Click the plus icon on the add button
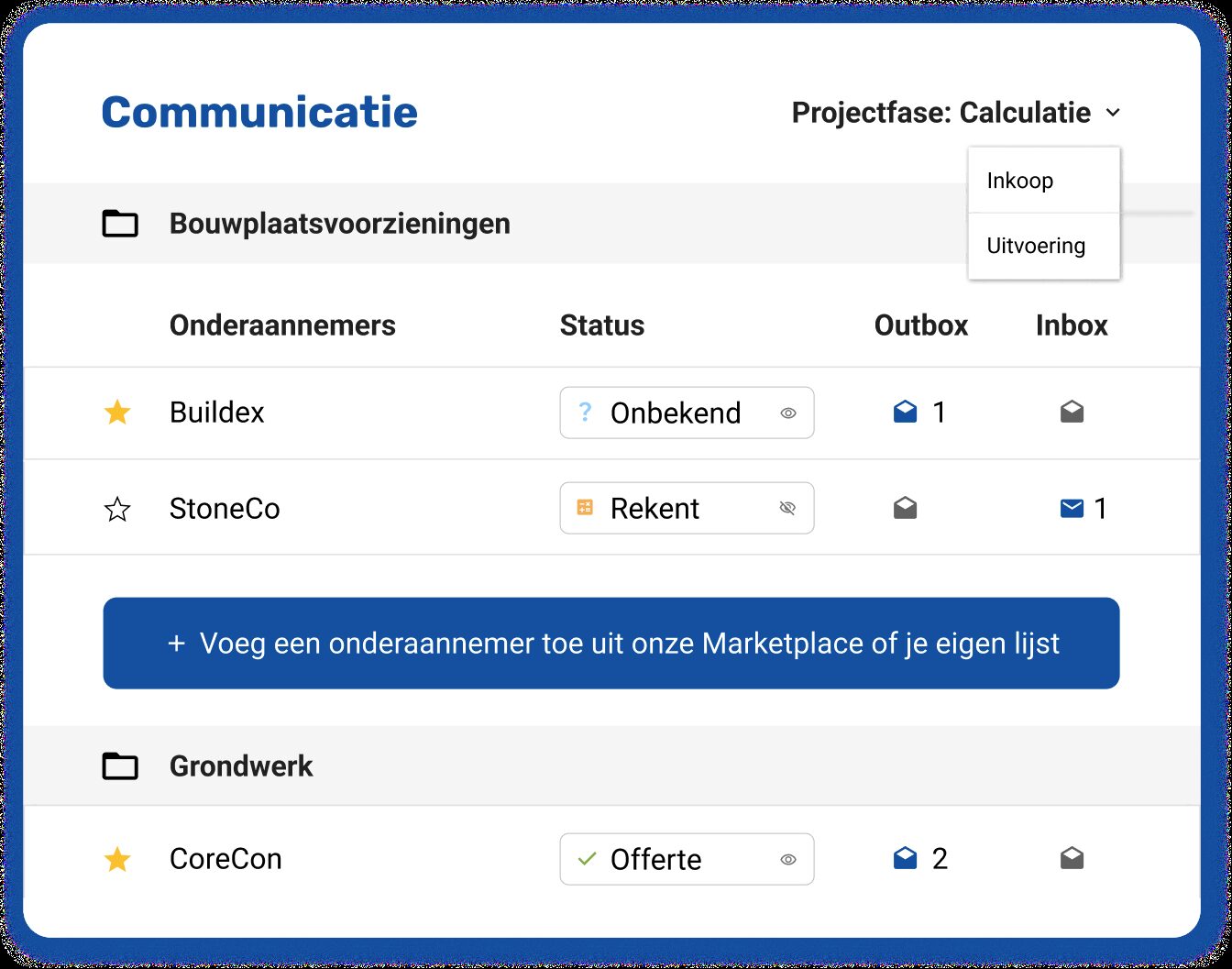The height and width of the screenshot is (969, 1232). coord(177,644)
